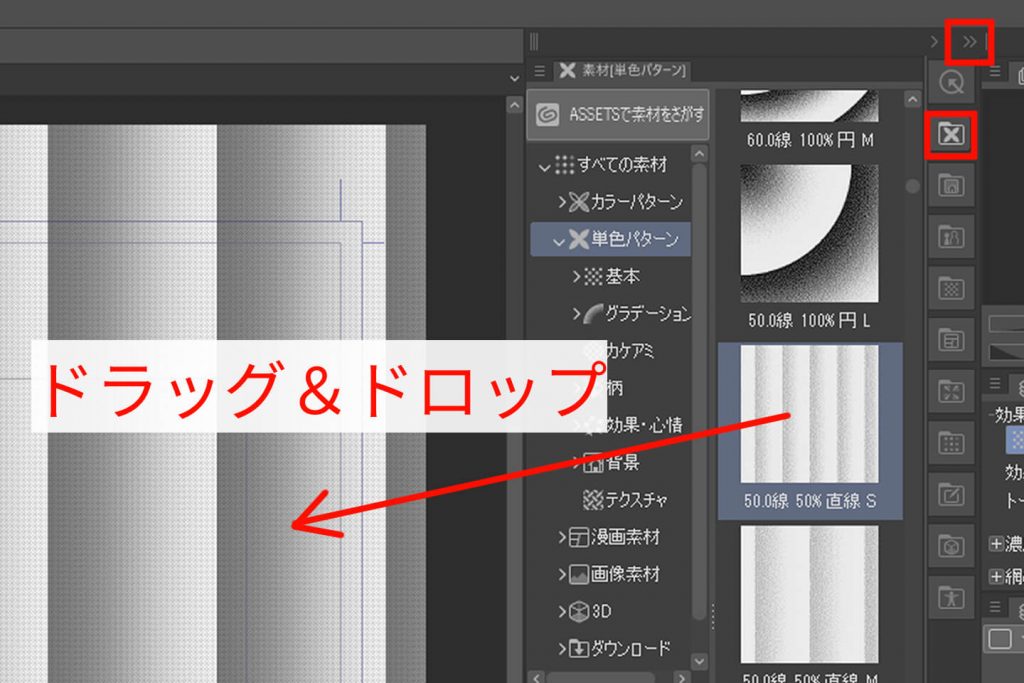This screenshot has width=1024, height=683.
Task: Open the two-figures material folder icon
Action: click(x=951, y=236)
